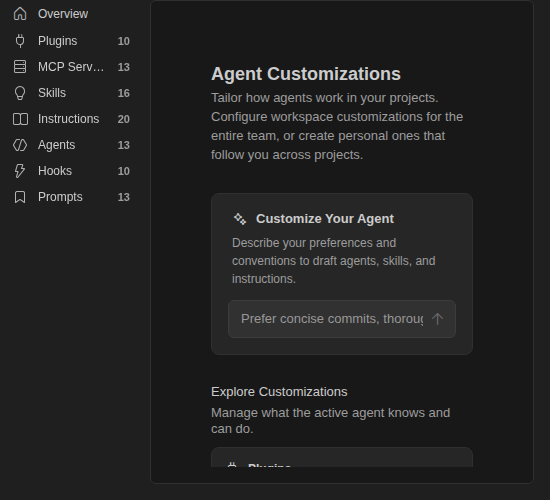Go to the Skills section
This screenshot has width=550, height=500.
pyautogui.click(x=72, y=93)
